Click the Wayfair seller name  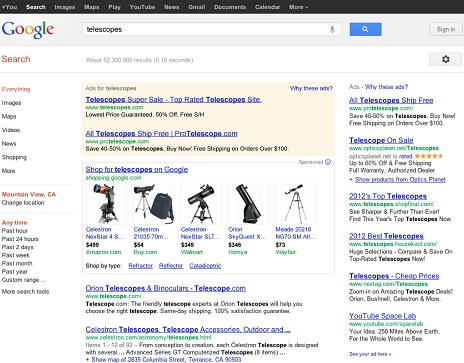point(286,252)
